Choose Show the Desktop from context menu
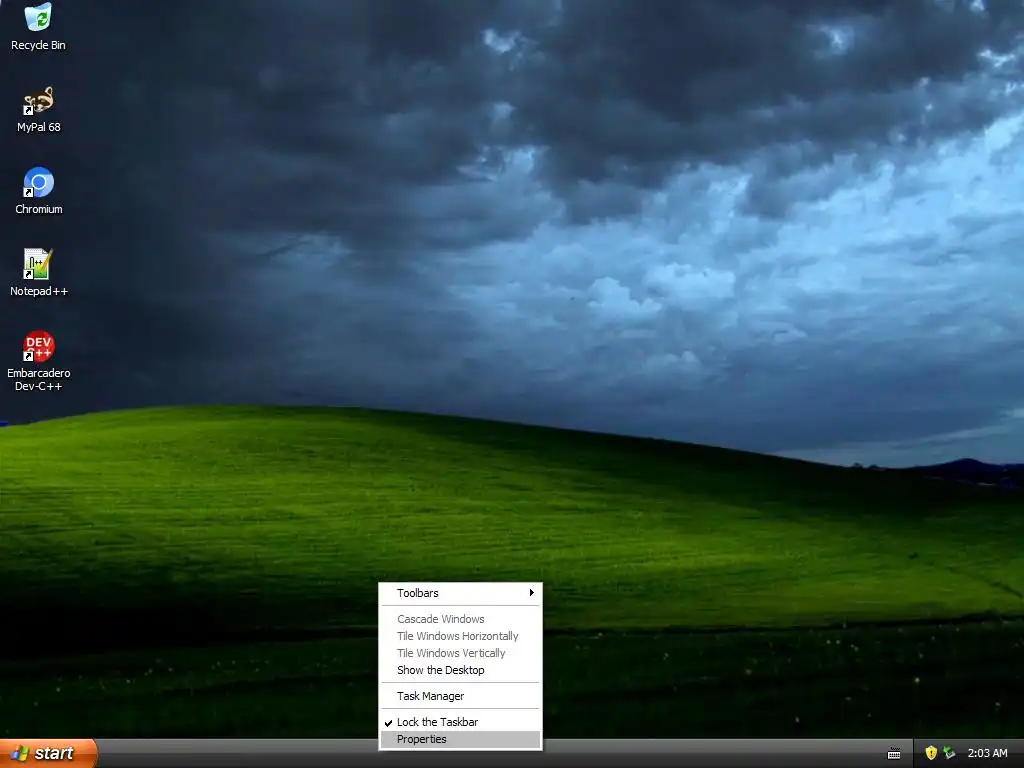Viewport: 1024px width, 768px height. coord(460,670)
